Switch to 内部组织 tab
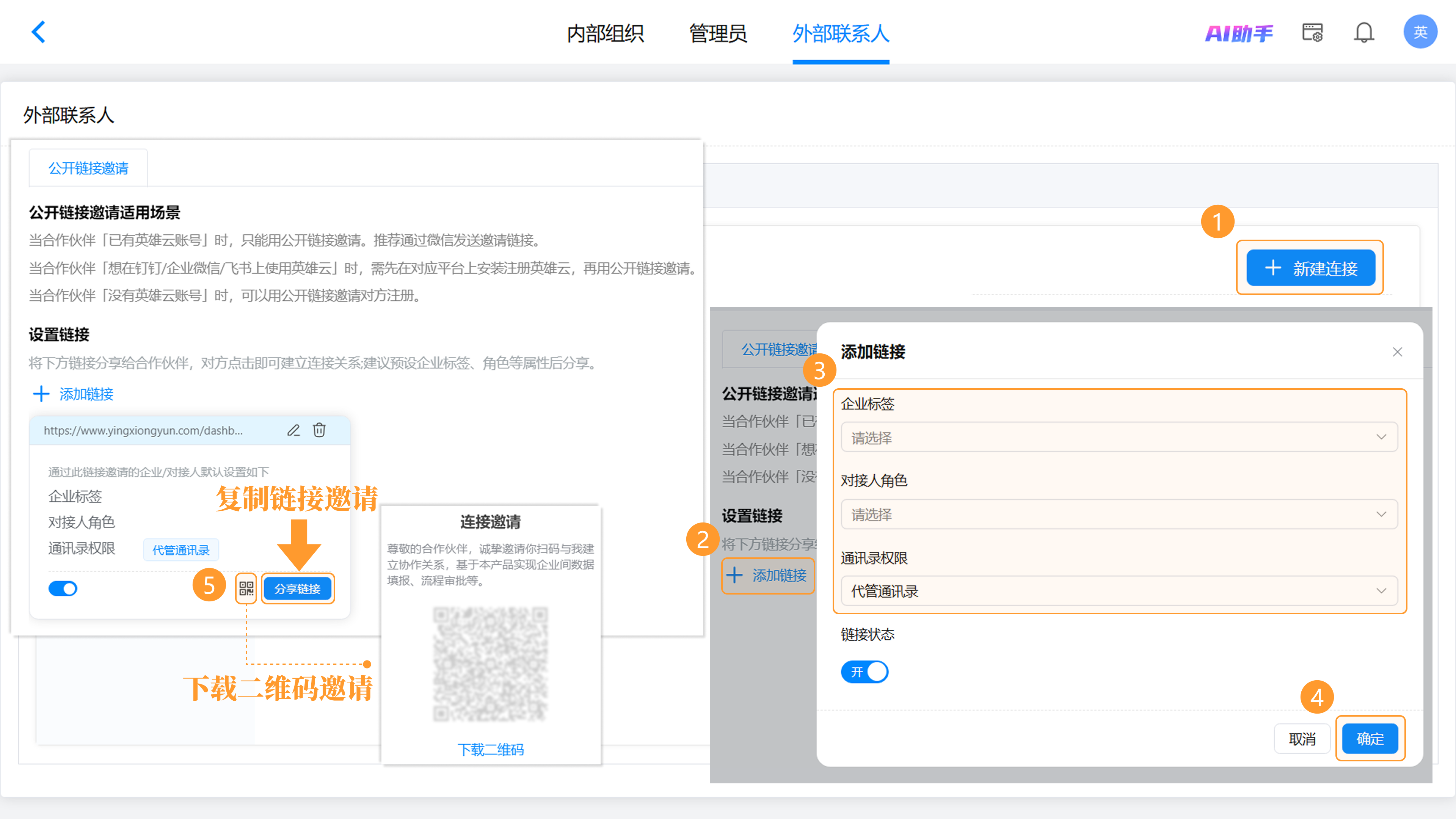The height and width of the screenshot is (819, 1456). (x=605, y=33)
